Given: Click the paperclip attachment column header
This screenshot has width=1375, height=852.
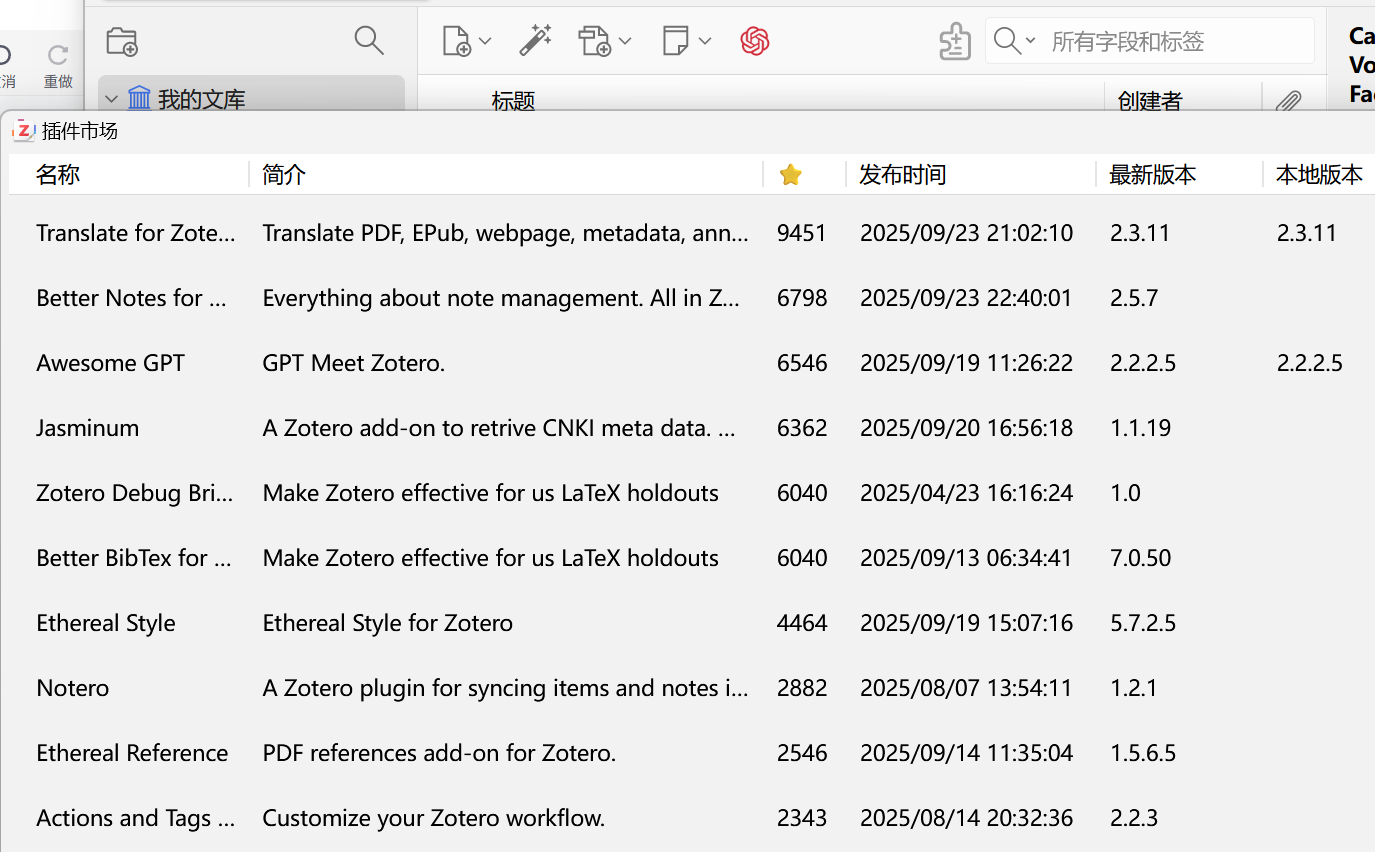Looking at the screenshot, I should pyautogui.click(x=1289, y=101).
